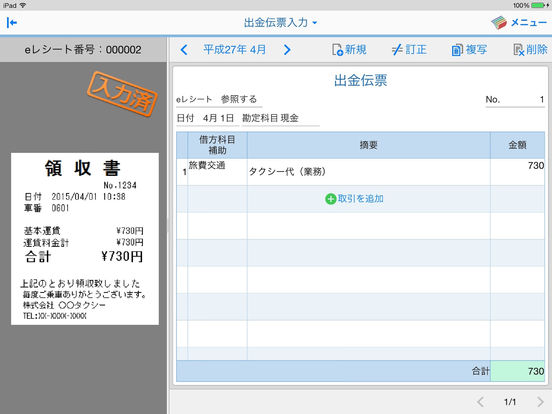Screen dimensions: 552x414
Task: Tap the iPad battery indicator
Action: click(x=539, y=5)
